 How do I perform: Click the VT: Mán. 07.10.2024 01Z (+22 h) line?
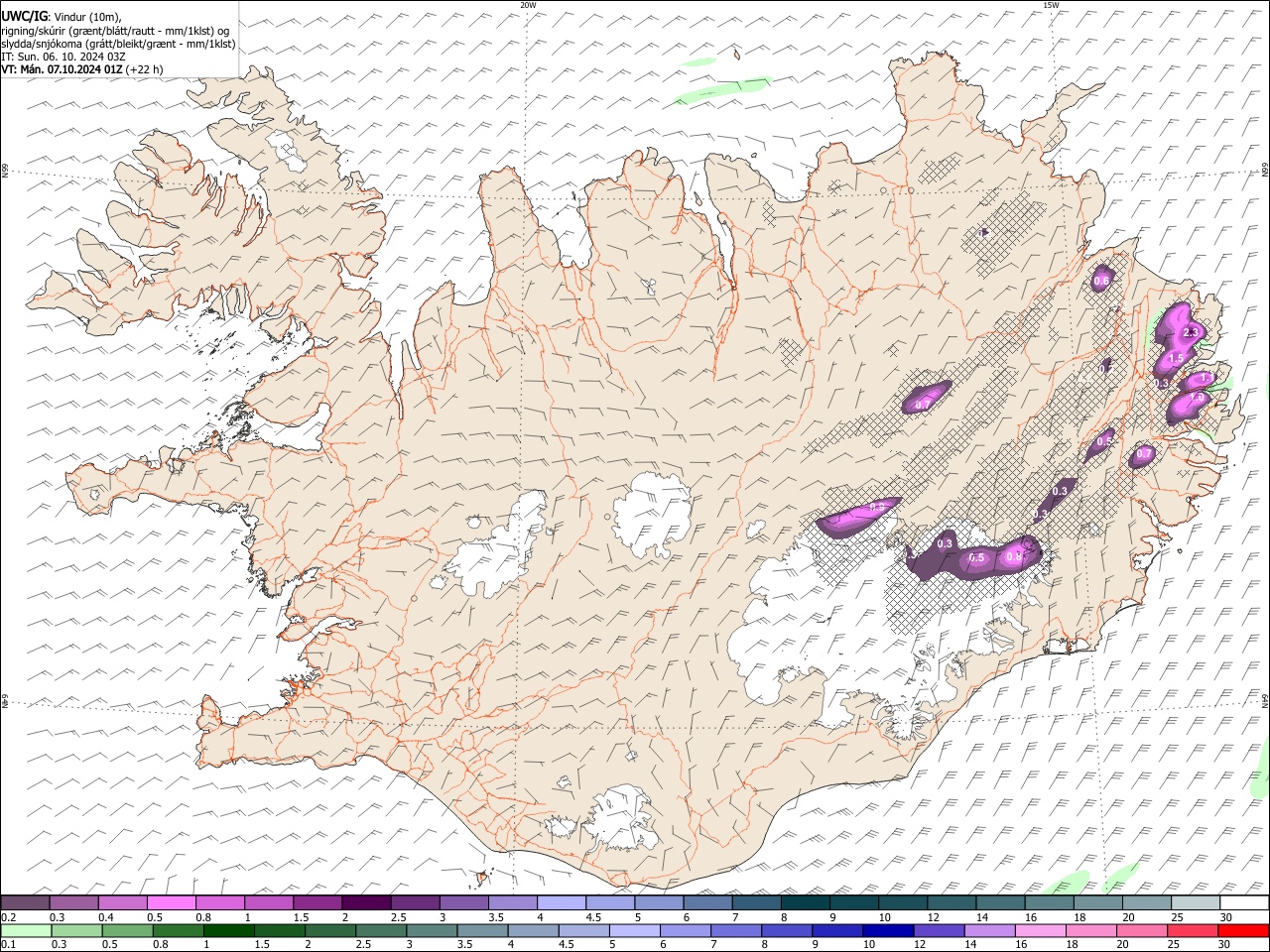[82, 69]
